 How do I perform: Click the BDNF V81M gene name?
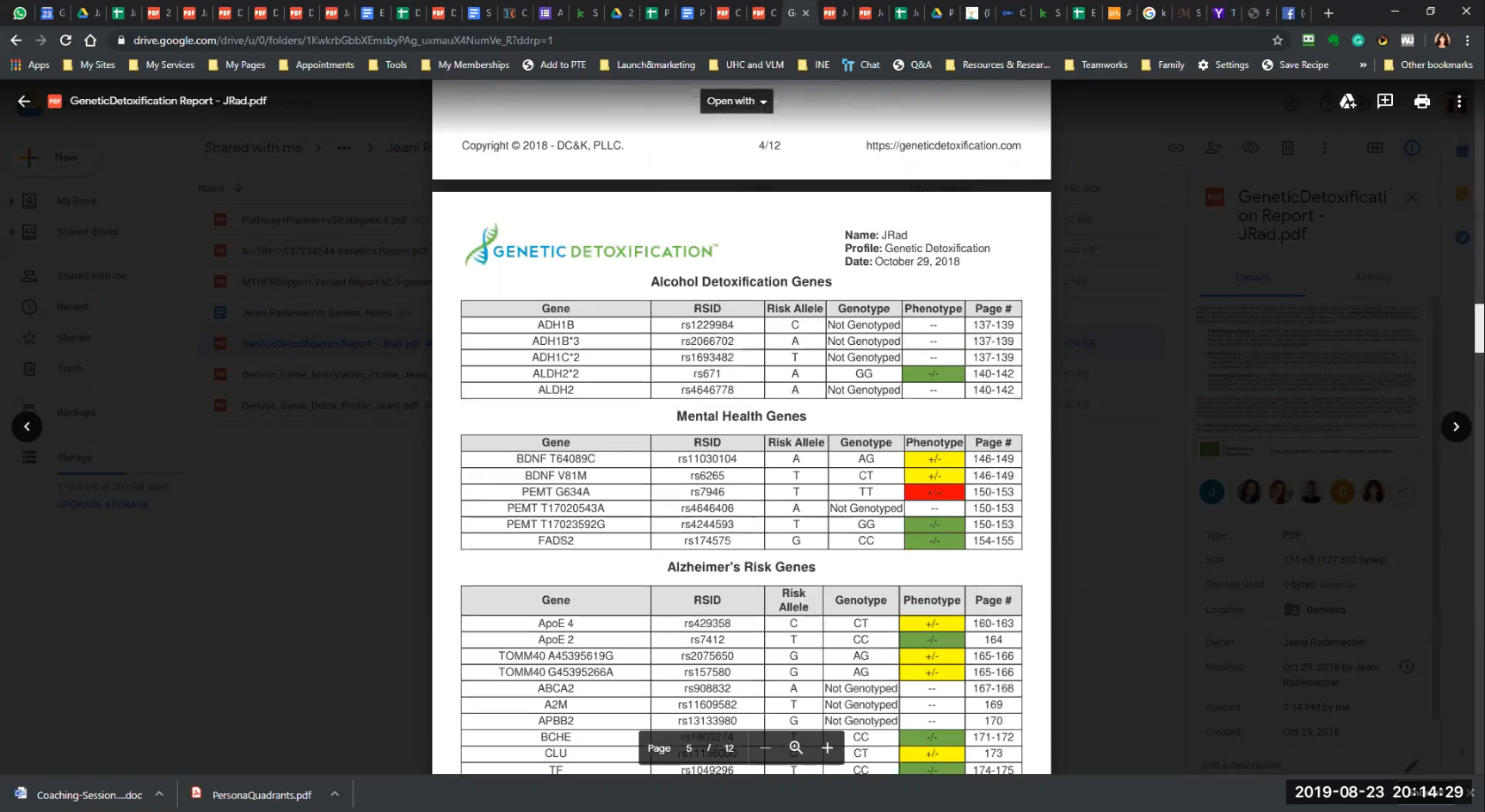pyautogui.click(x=556, y=476)
